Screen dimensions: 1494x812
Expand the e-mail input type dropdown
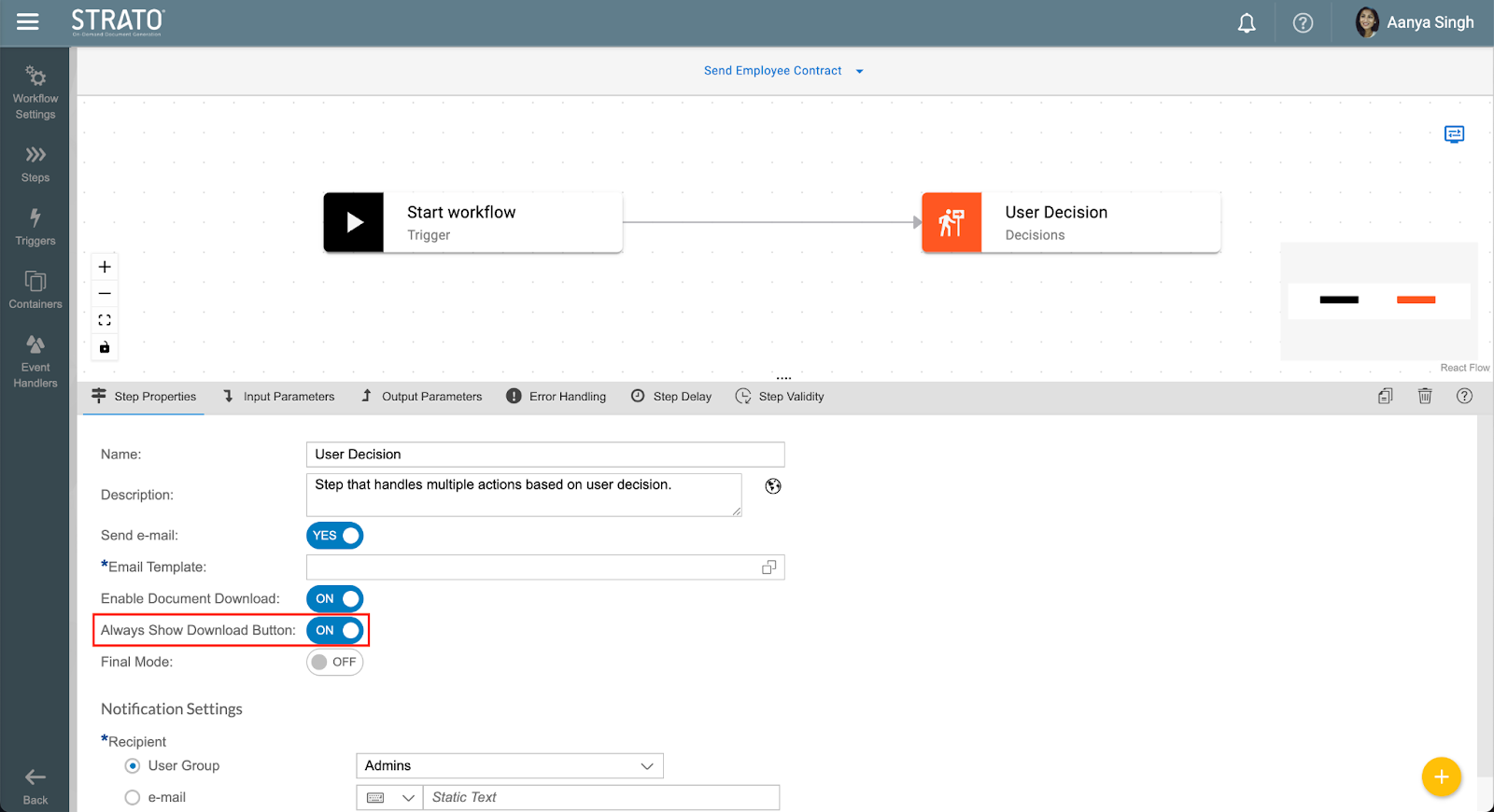[x=389, y=798]
